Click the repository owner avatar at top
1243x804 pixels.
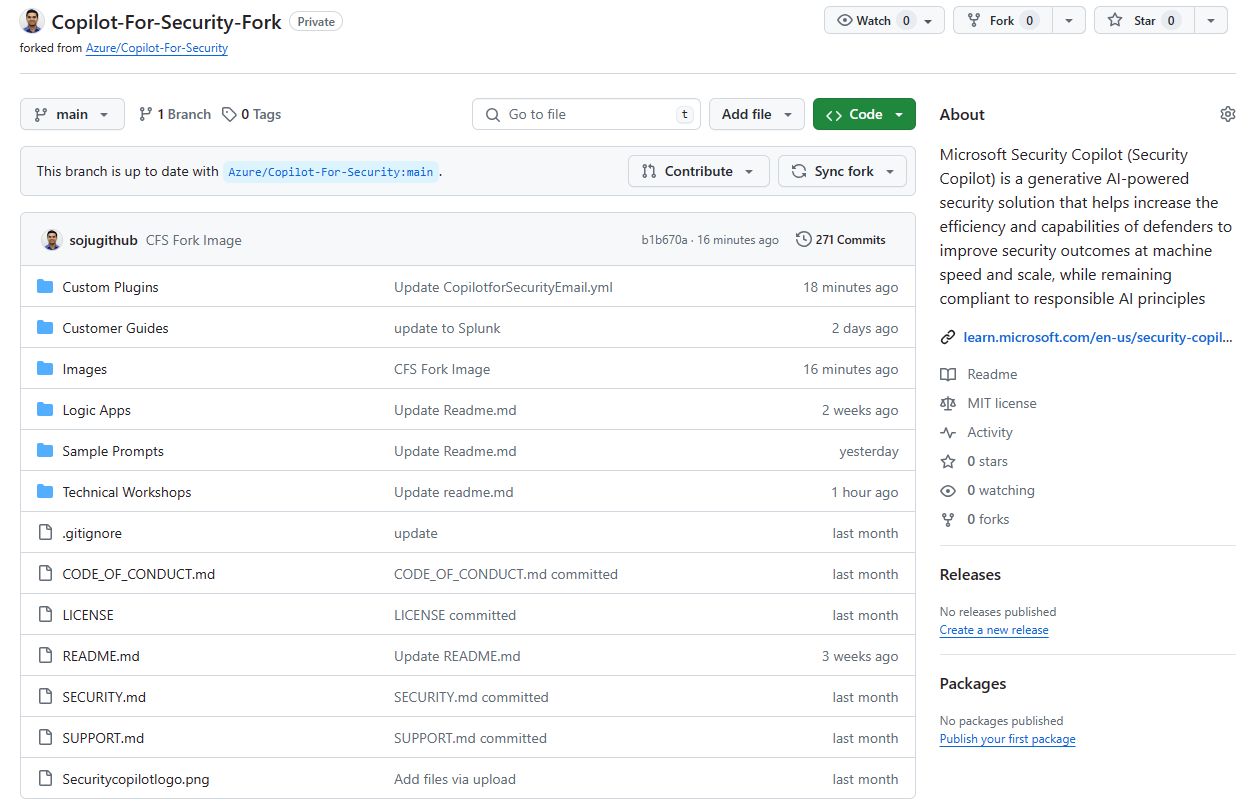click(x=32, y=21)
